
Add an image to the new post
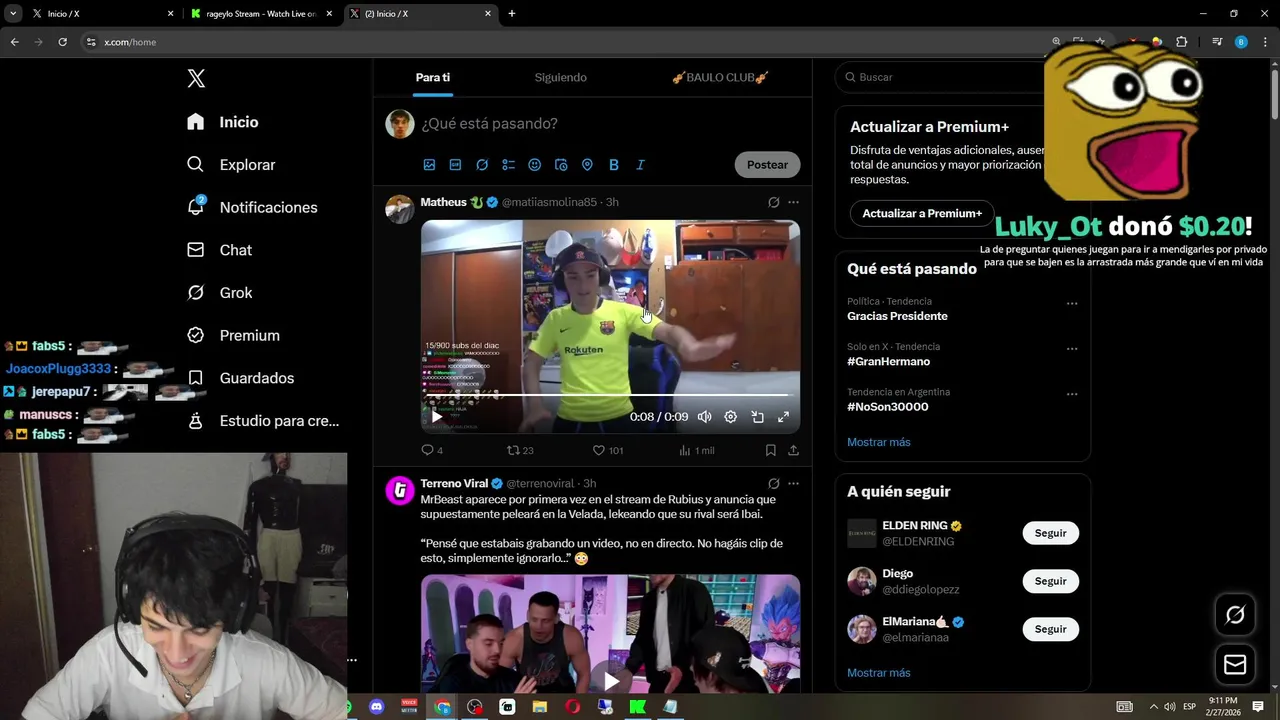(x=429, y=165)
